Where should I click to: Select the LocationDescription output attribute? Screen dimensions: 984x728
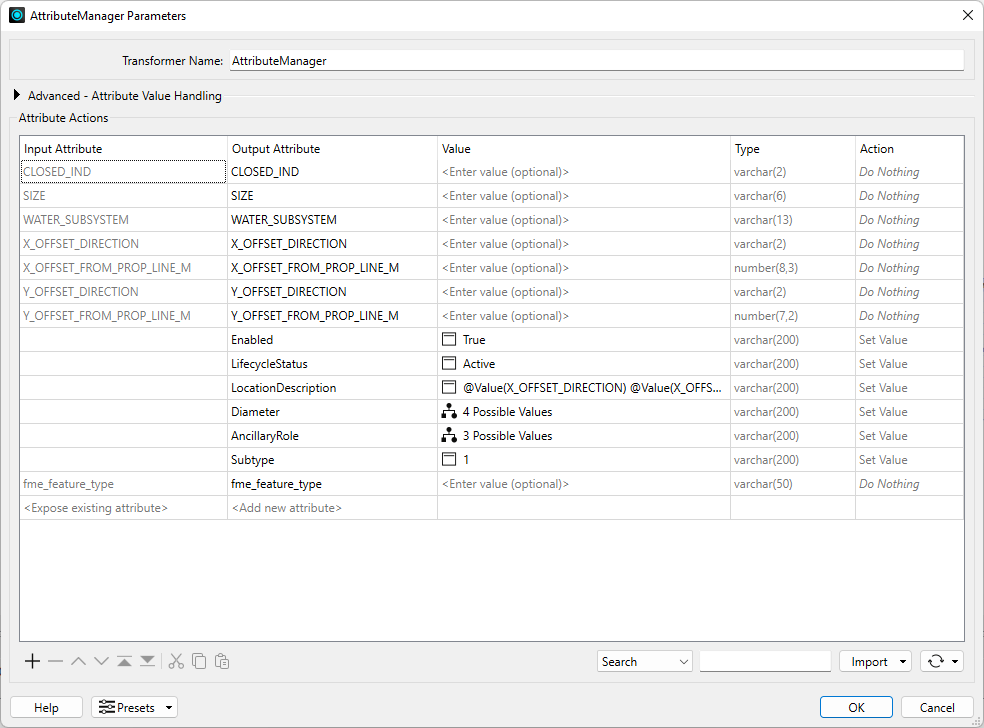pyautogui.click(x=333, y=388)
